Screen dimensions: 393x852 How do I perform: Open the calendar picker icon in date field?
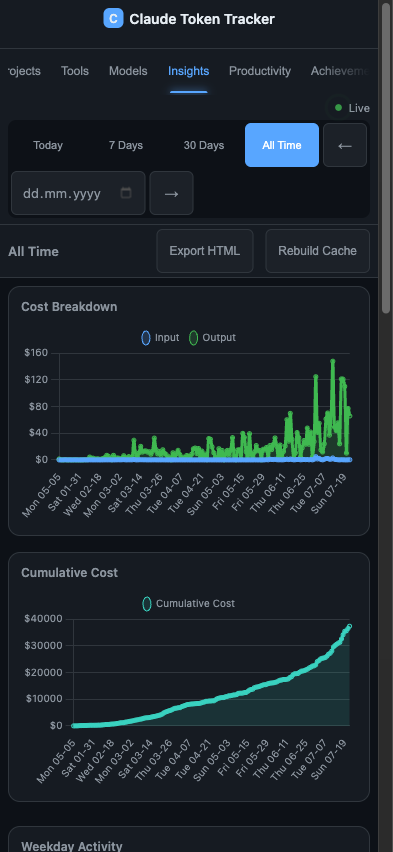coord(126,193)
